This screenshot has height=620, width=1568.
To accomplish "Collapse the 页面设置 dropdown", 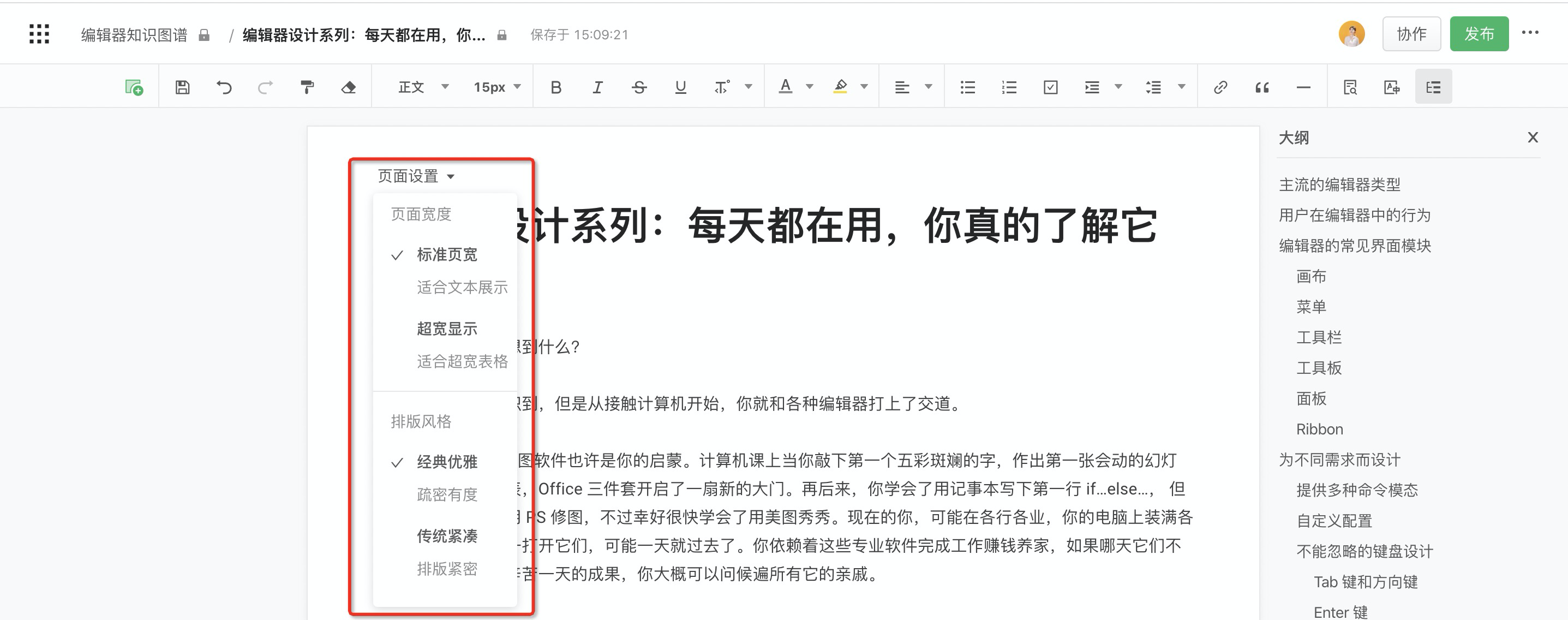I will click(x=416, y=177).
